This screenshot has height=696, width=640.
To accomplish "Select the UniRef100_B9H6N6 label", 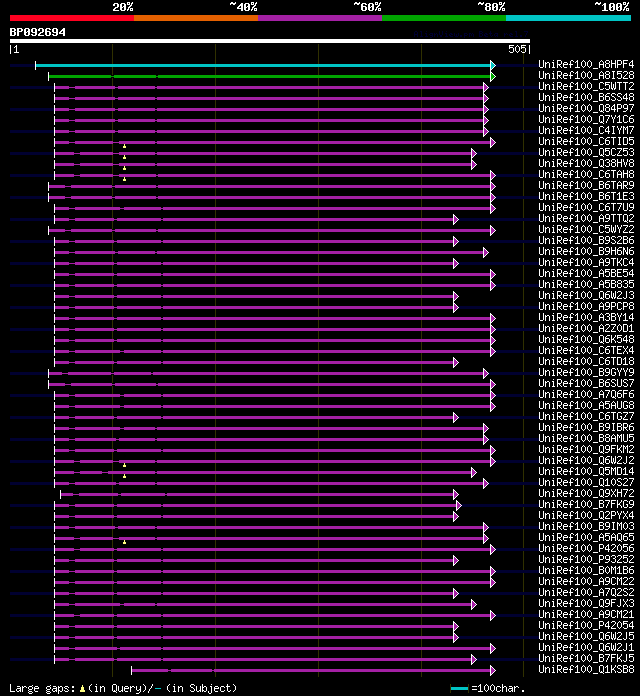I will (586, 252).
